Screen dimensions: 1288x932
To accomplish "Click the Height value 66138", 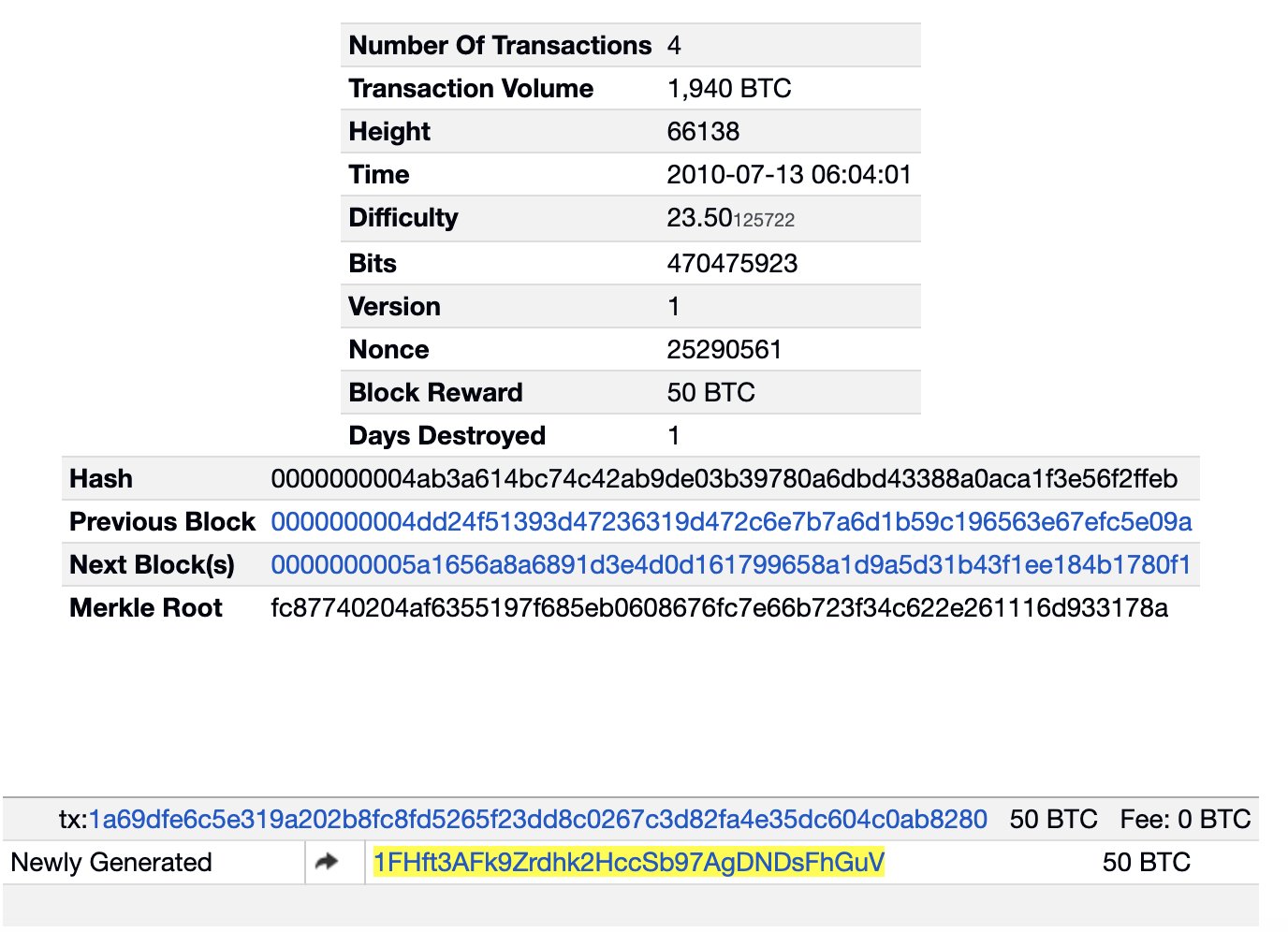I will pos(703,131).
